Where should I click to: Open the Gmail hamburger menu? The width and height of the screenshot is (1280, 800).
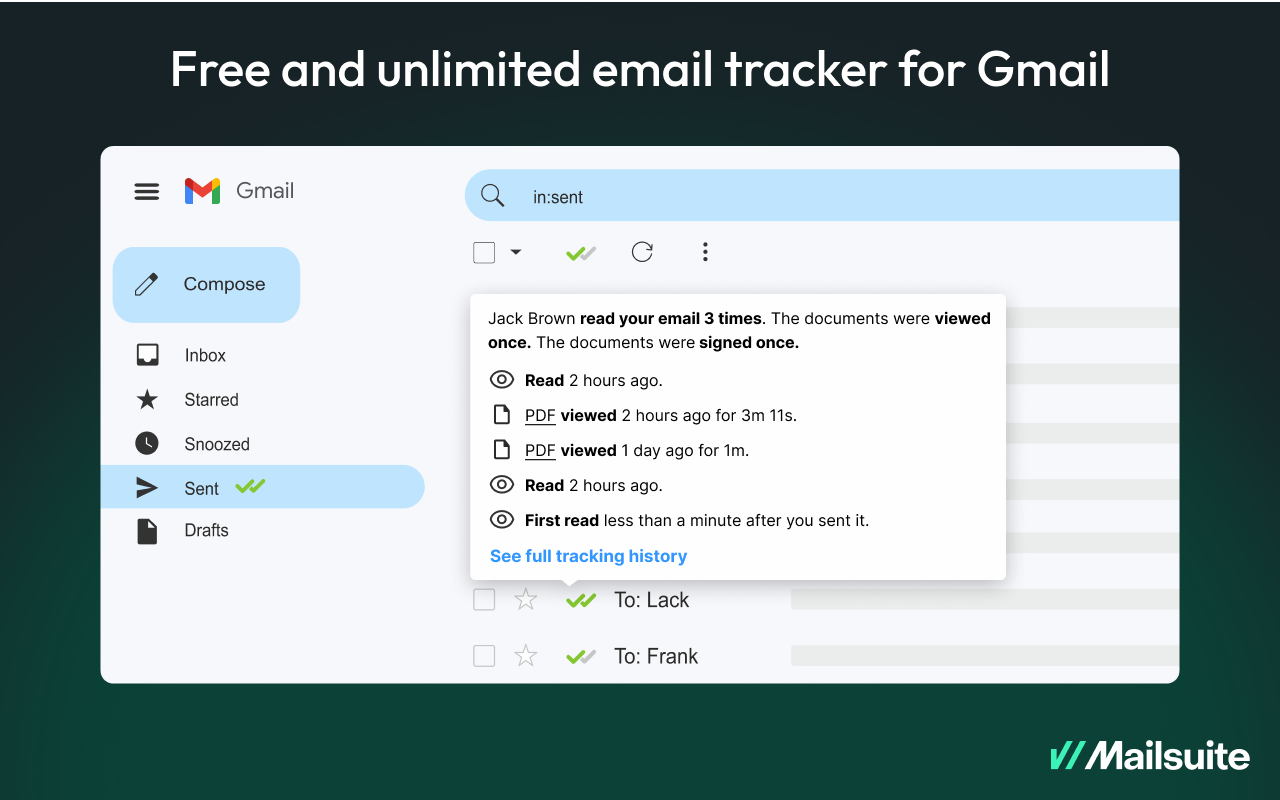click(146, 190)
